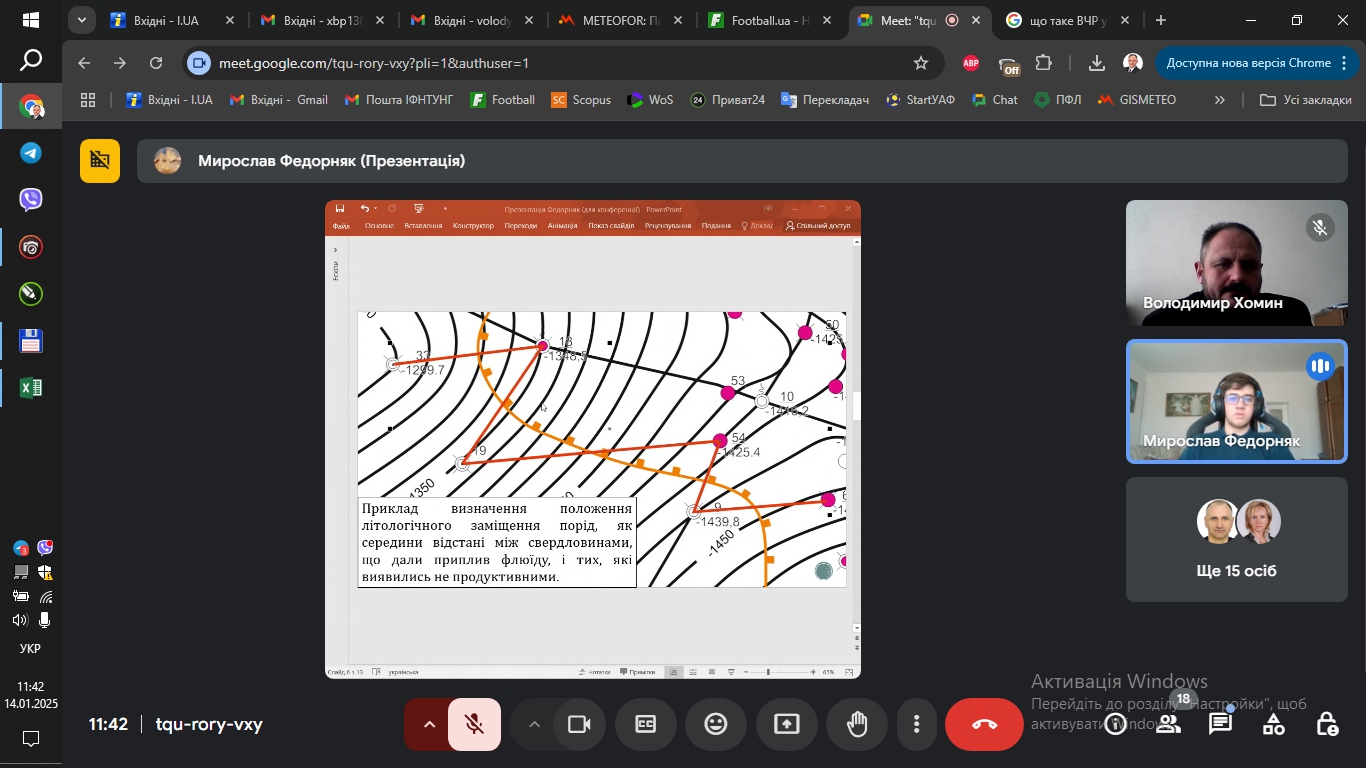Leave the call with the red hang-up button
1366x768 pixels.
point(984,724)
